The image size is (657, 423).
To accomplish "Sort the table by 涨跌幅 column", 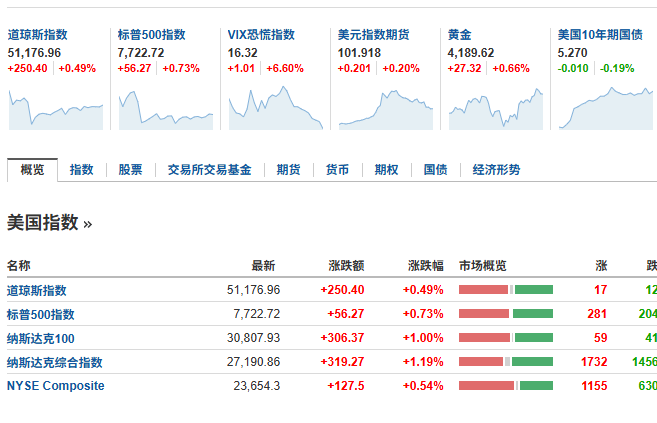I will tap(426, 266).
